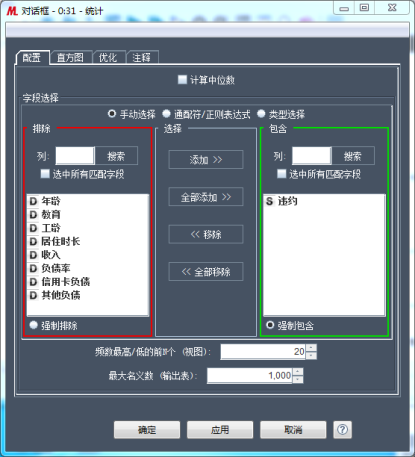Select the 年龄 field in exclude list
415x457 pixels.
pos(87,201)
